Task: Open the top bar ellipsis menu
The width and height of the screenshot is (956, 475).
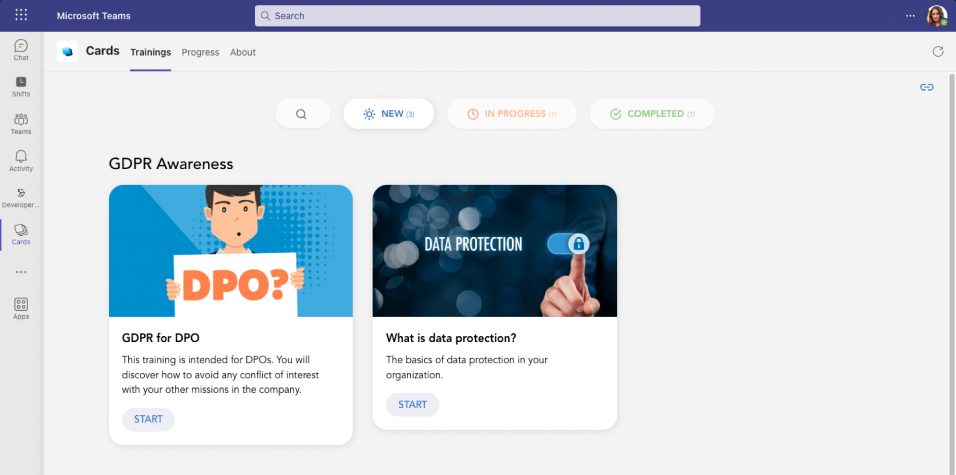Action: (x=910, y=16)
